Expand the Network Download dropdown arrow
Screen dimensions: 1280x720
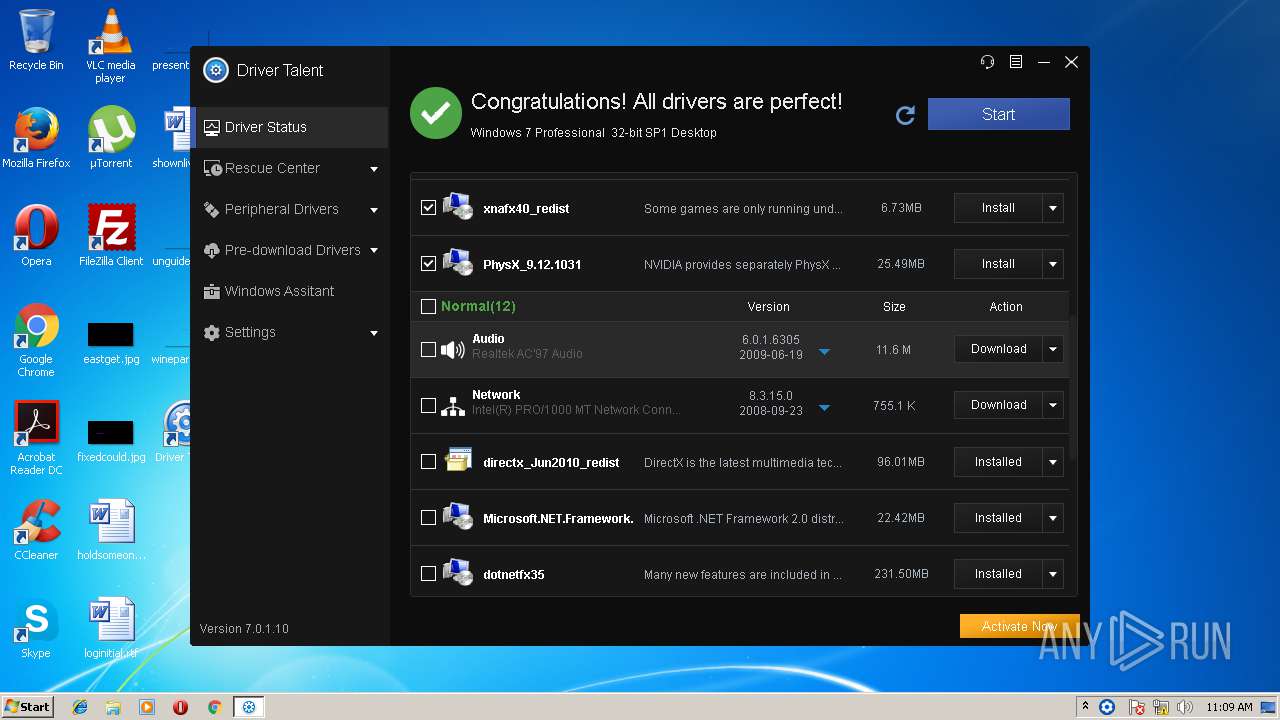click(x=1052, y=405)
